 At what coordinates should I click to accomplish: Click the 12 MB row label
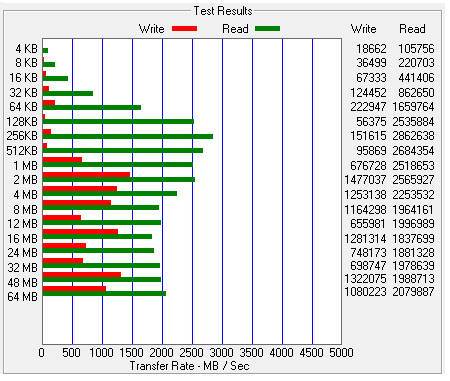[23, 223]
